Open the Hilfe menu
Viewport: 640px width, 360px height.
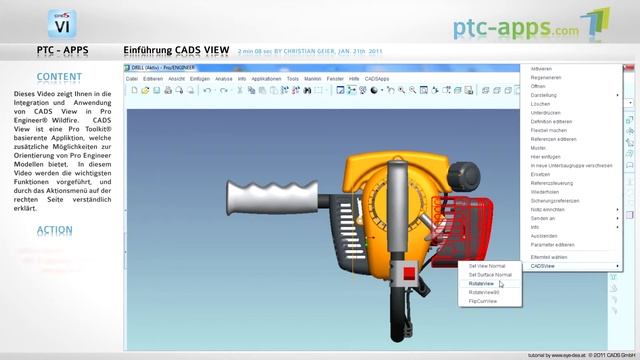pyautogui.click(x=354, y=79)
